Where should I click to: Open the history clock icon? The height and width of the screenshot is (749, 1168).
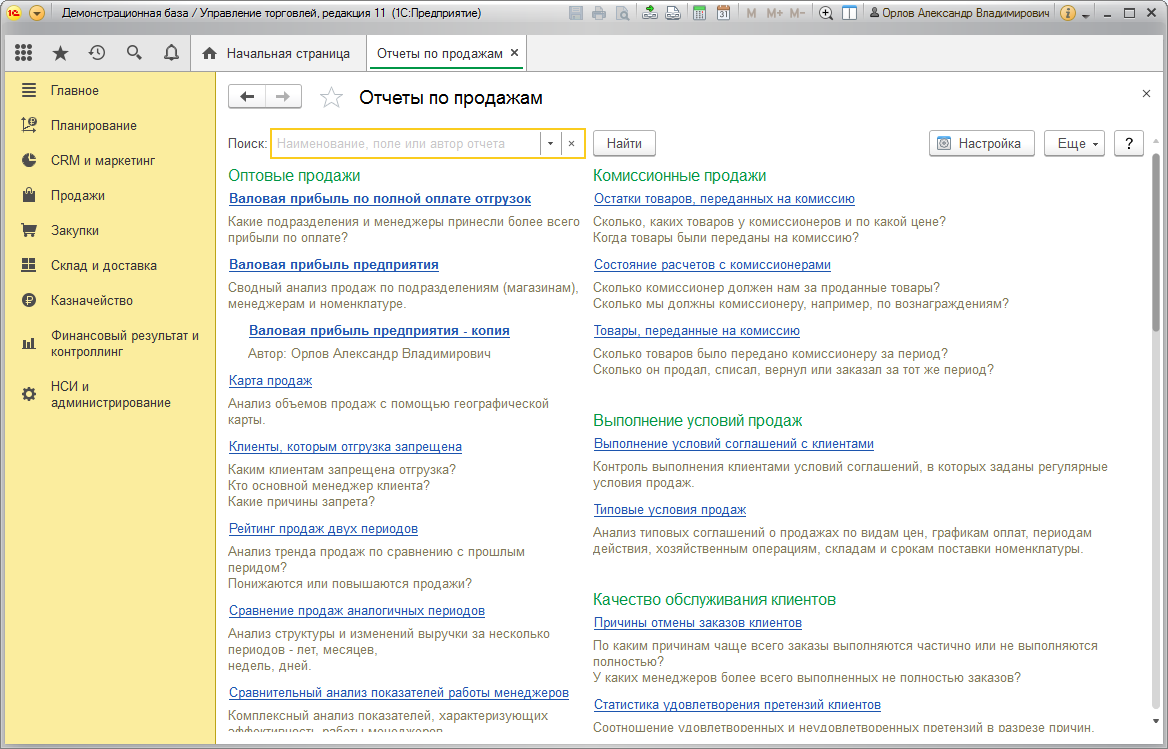tap(97, 53)
